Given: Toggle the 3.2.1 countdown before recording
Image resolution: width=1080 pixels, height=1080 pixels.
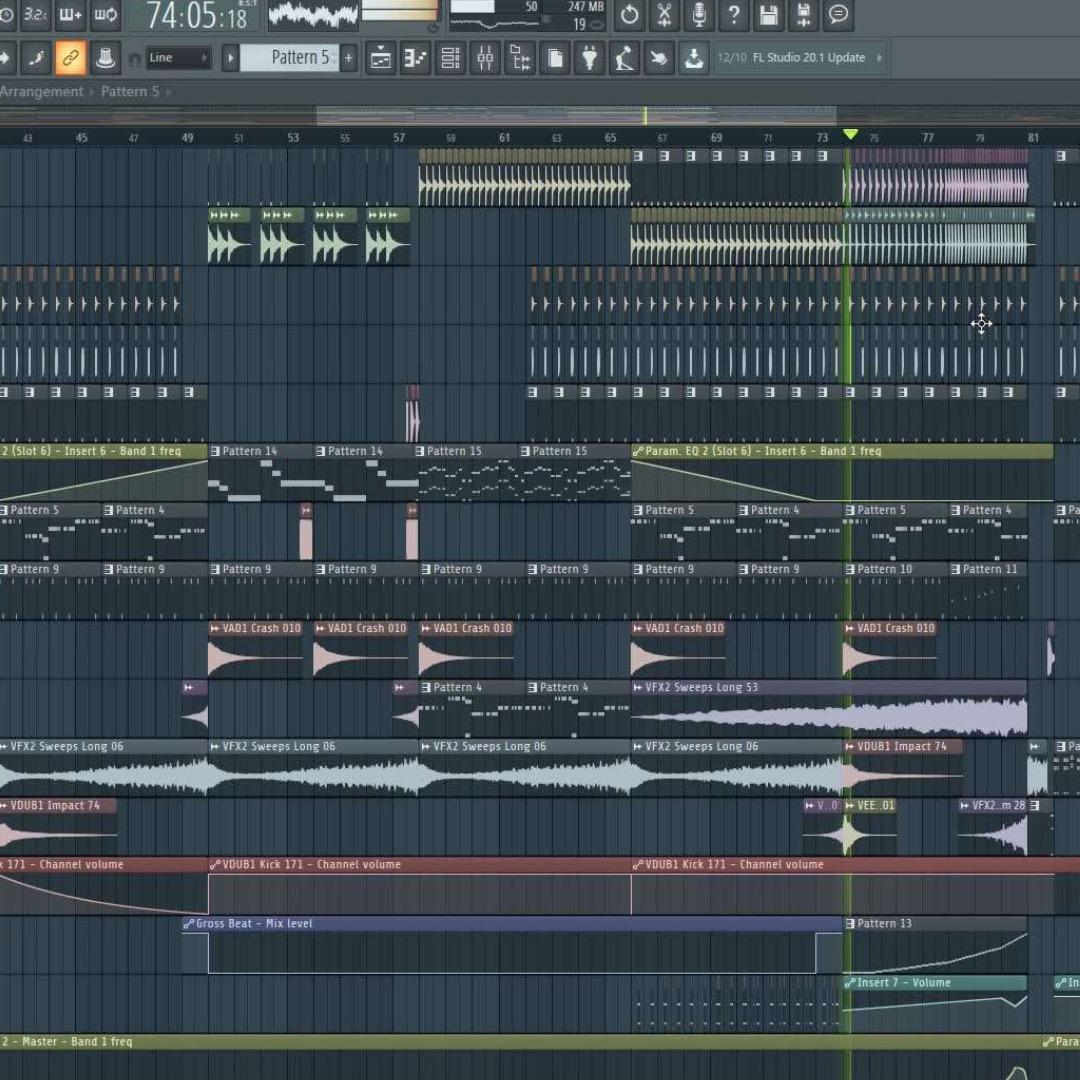Looking at the screenshot, I should 35,14.
